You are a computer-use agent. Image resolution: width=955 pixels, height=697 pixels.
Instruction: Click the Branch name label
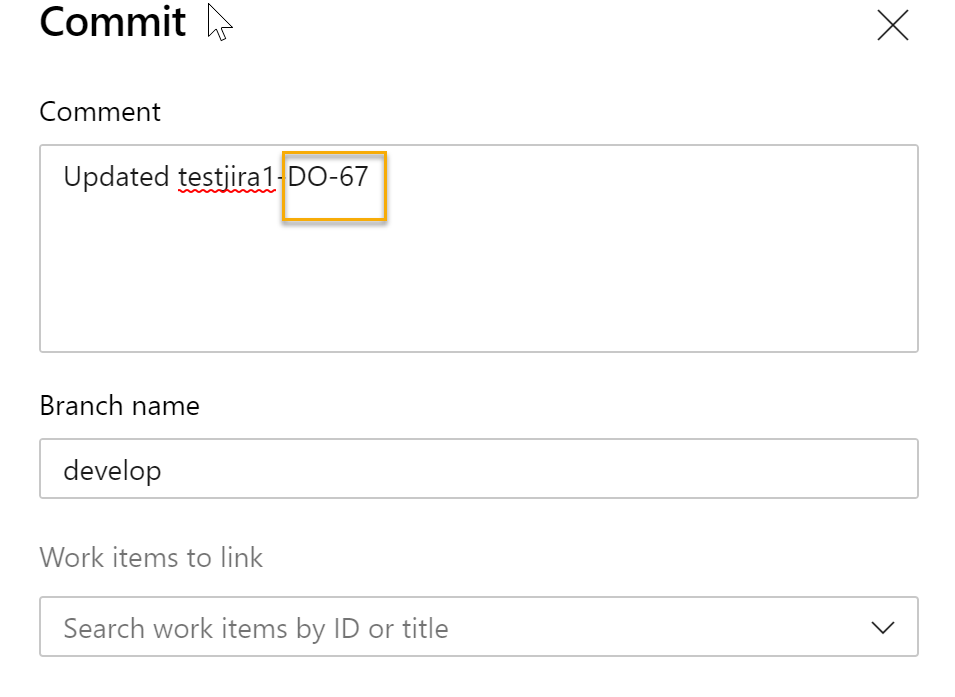coord(119,406)
